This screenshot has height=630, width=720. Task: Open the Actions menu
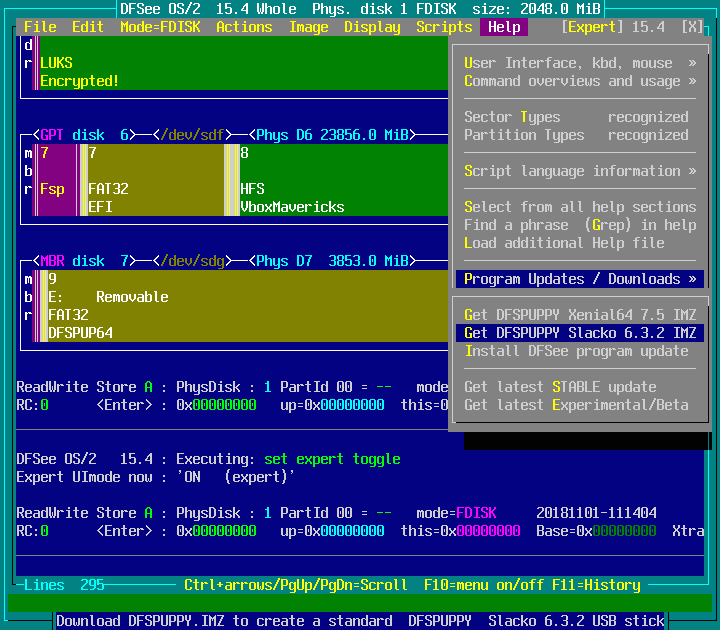244,27
